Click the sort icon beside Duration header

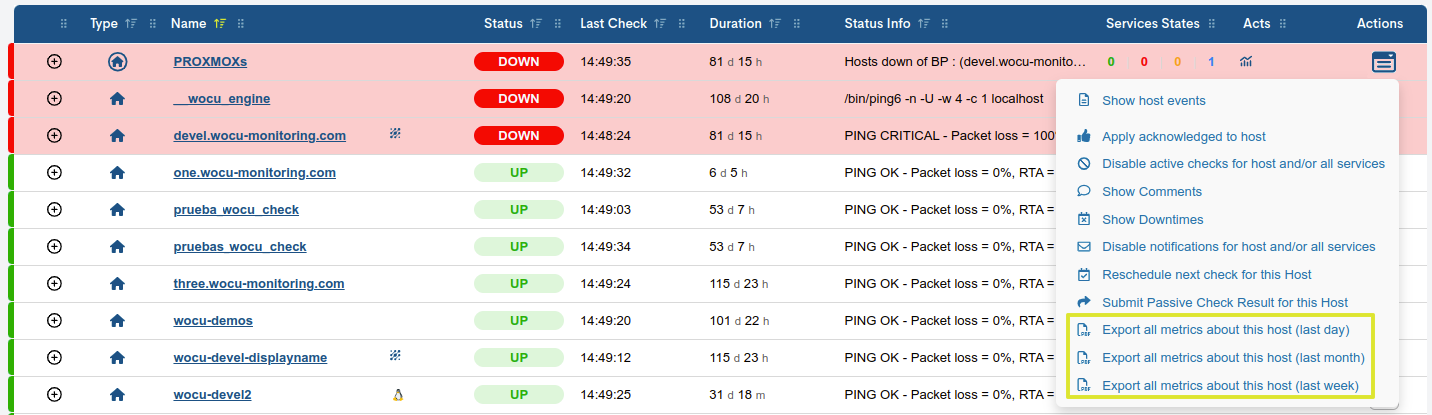click(775, 24)
